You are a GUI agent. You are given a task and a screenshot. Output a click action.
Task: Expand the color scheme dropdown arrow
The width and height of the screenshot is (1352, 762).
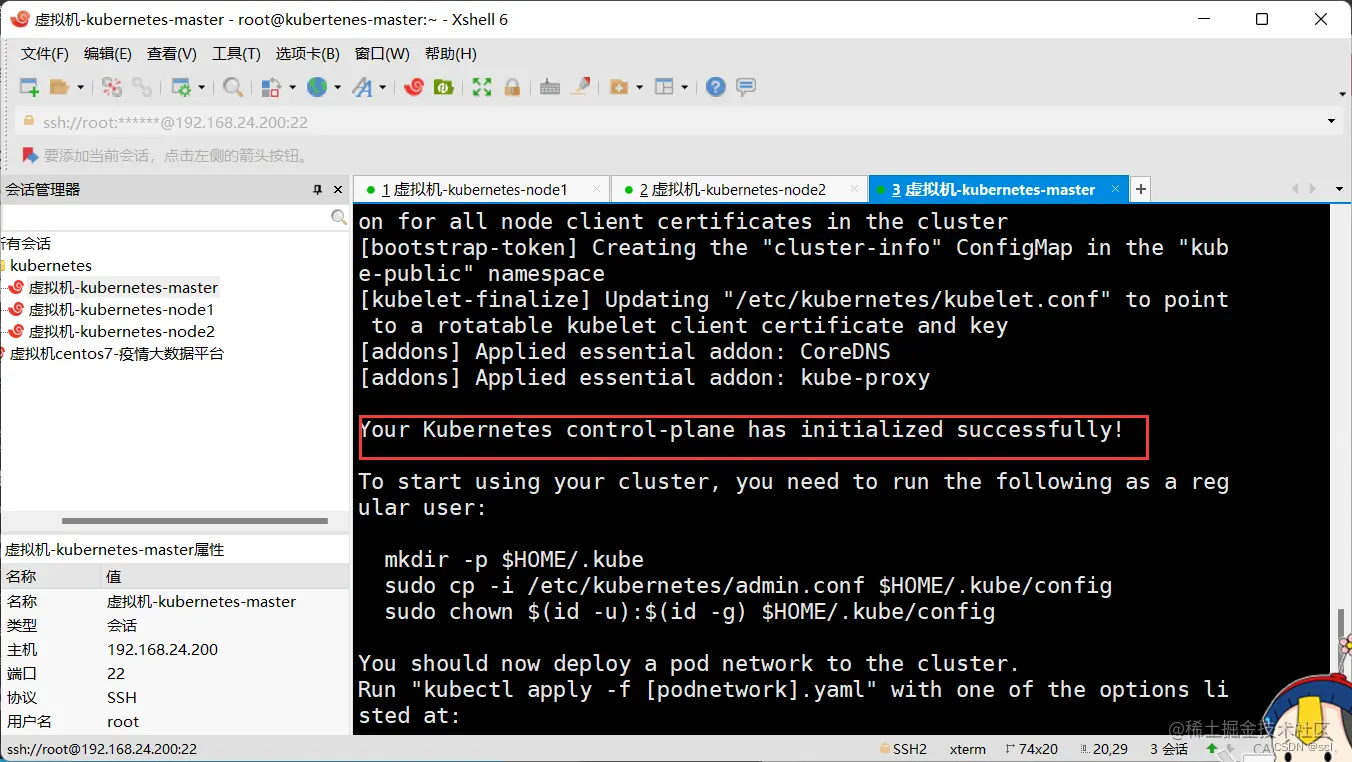coord(292,88)
